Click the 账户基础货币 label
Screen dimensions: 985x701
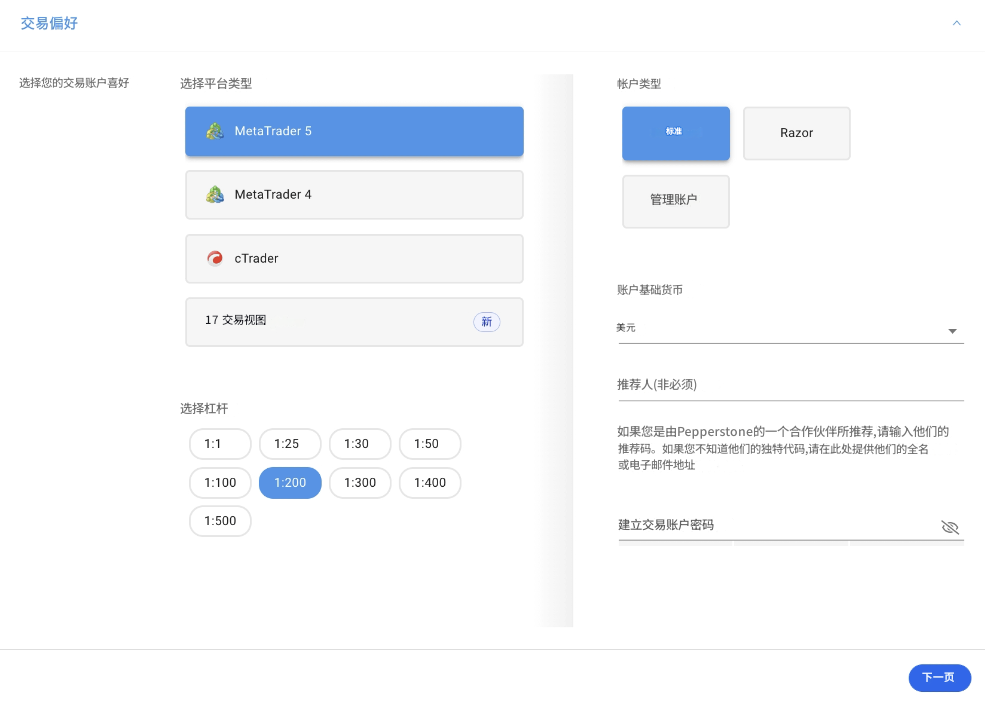pyautogui.click(x=650, y=290)
